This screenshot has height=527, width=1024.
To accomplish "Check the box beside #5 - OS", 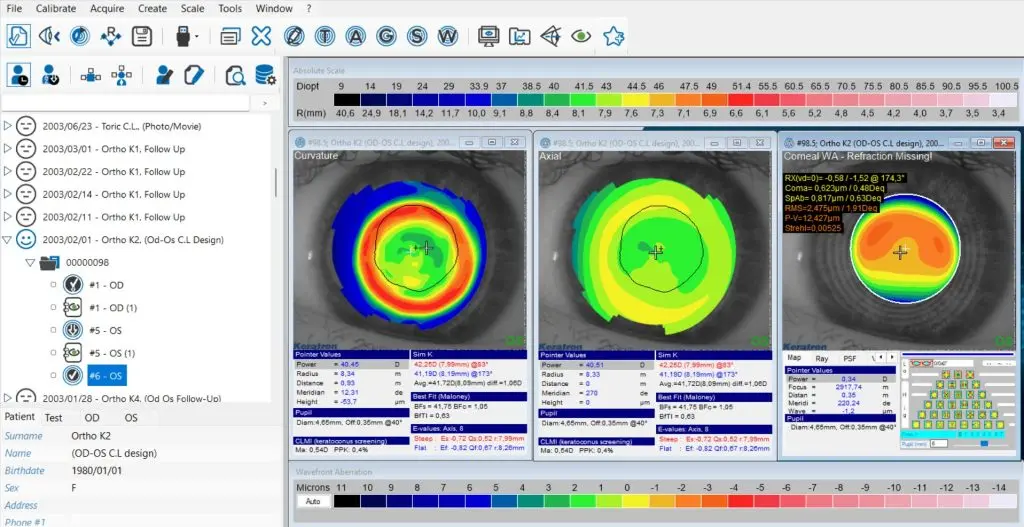I will [x=54, y=330].
